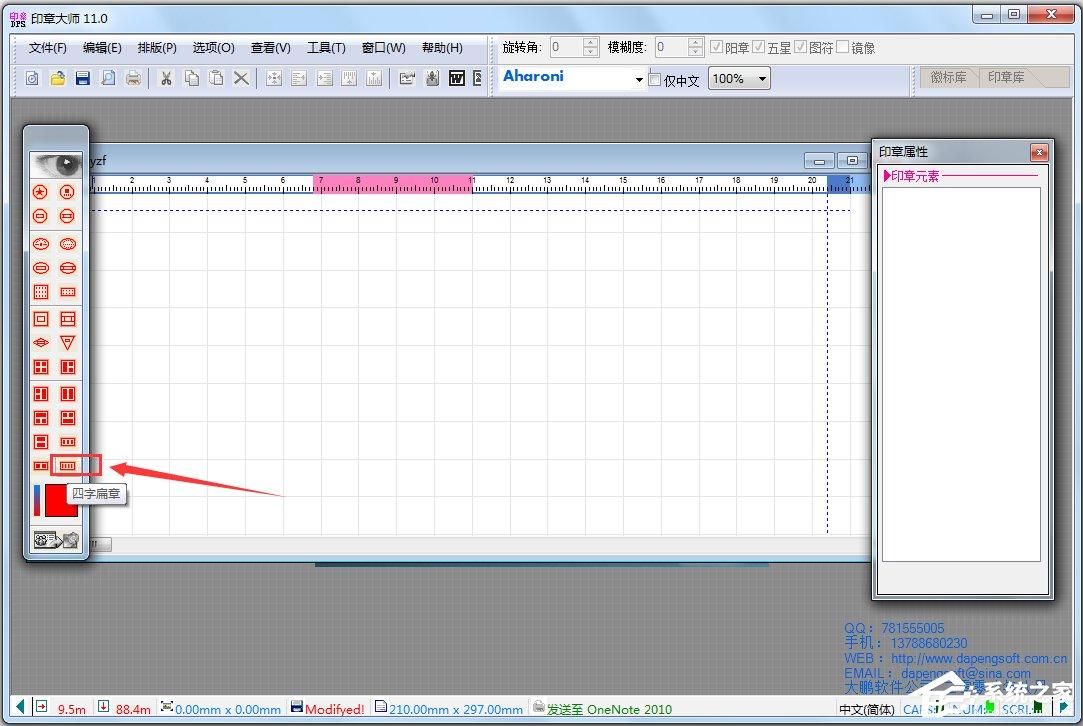The image size is (1083, 726).
Task: Select the round star stamp tool
Action: (41, 192)
